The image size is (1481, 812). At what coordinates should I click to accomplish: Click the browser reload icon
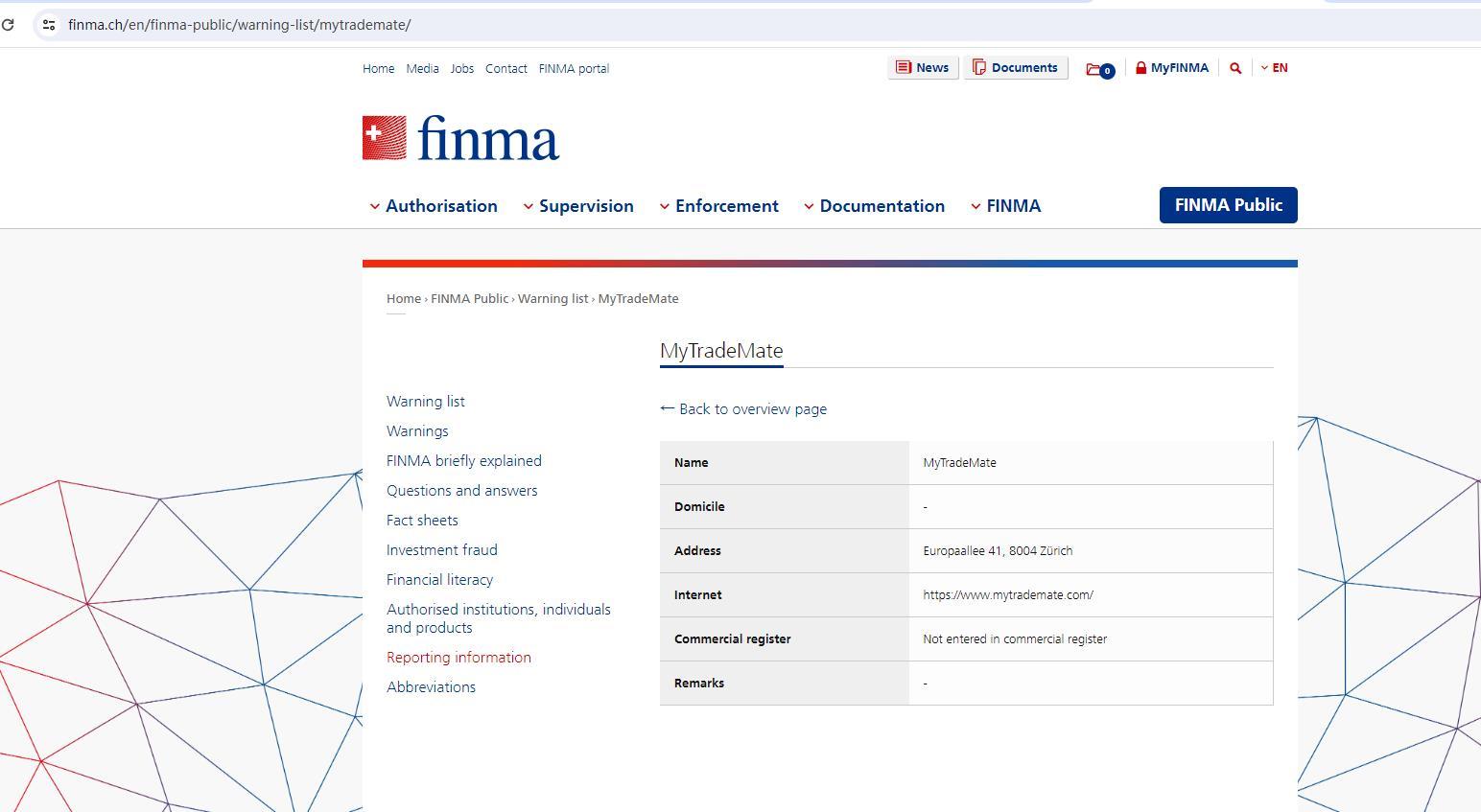8,25
